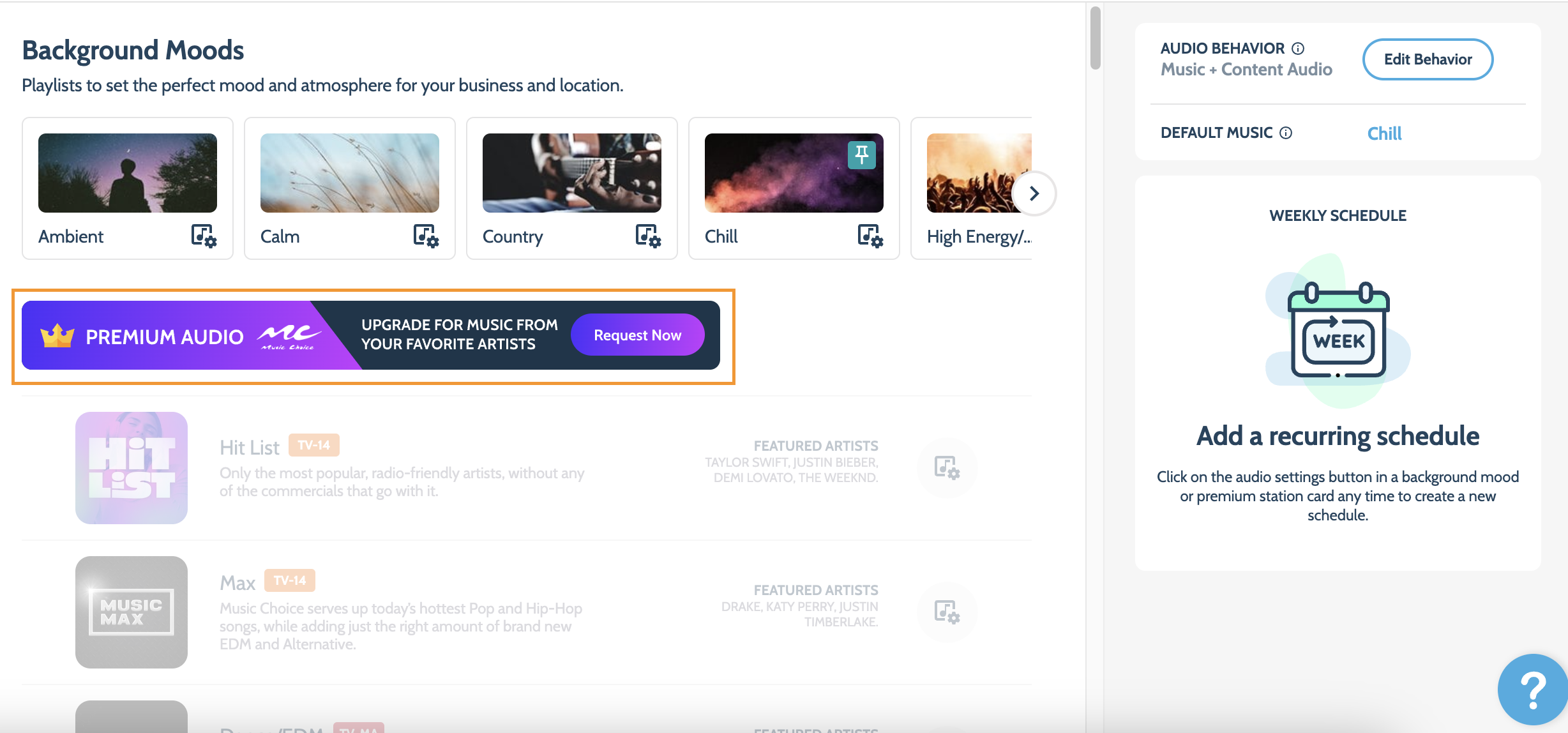Viewport: 1568px width, 733px height.
Task: Click the Weekly Schedule heading
Action: tap(1338, 216)
